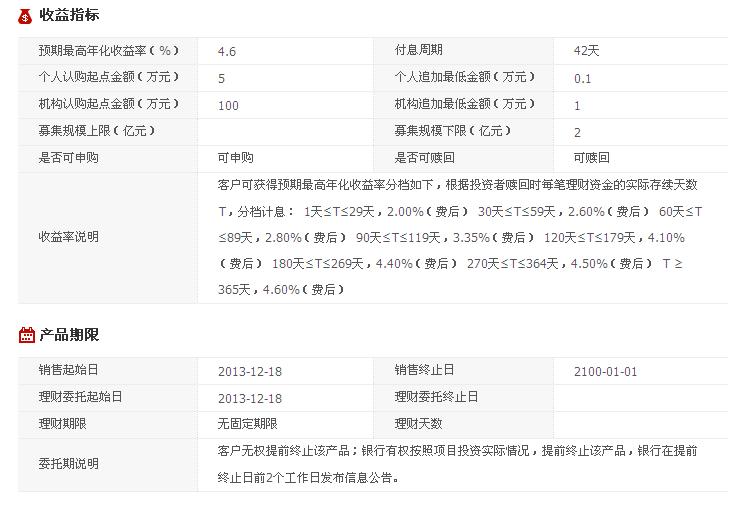Click the 委托期说明 row label

68,464
